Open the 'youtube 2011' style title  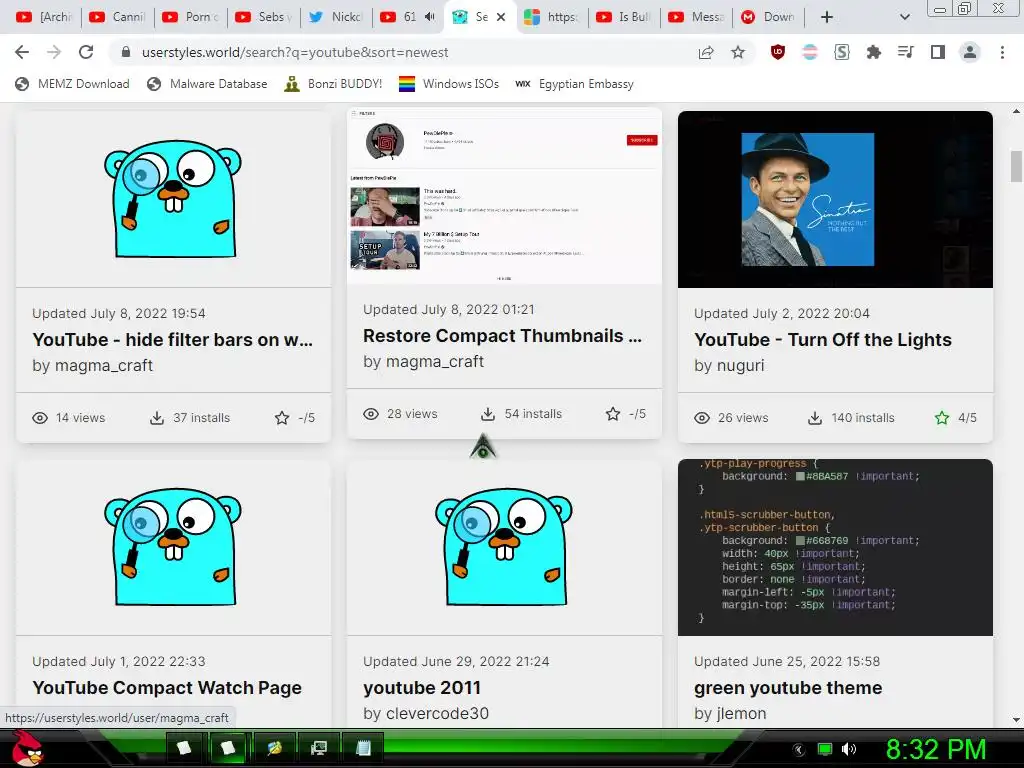tap(422, 688)
